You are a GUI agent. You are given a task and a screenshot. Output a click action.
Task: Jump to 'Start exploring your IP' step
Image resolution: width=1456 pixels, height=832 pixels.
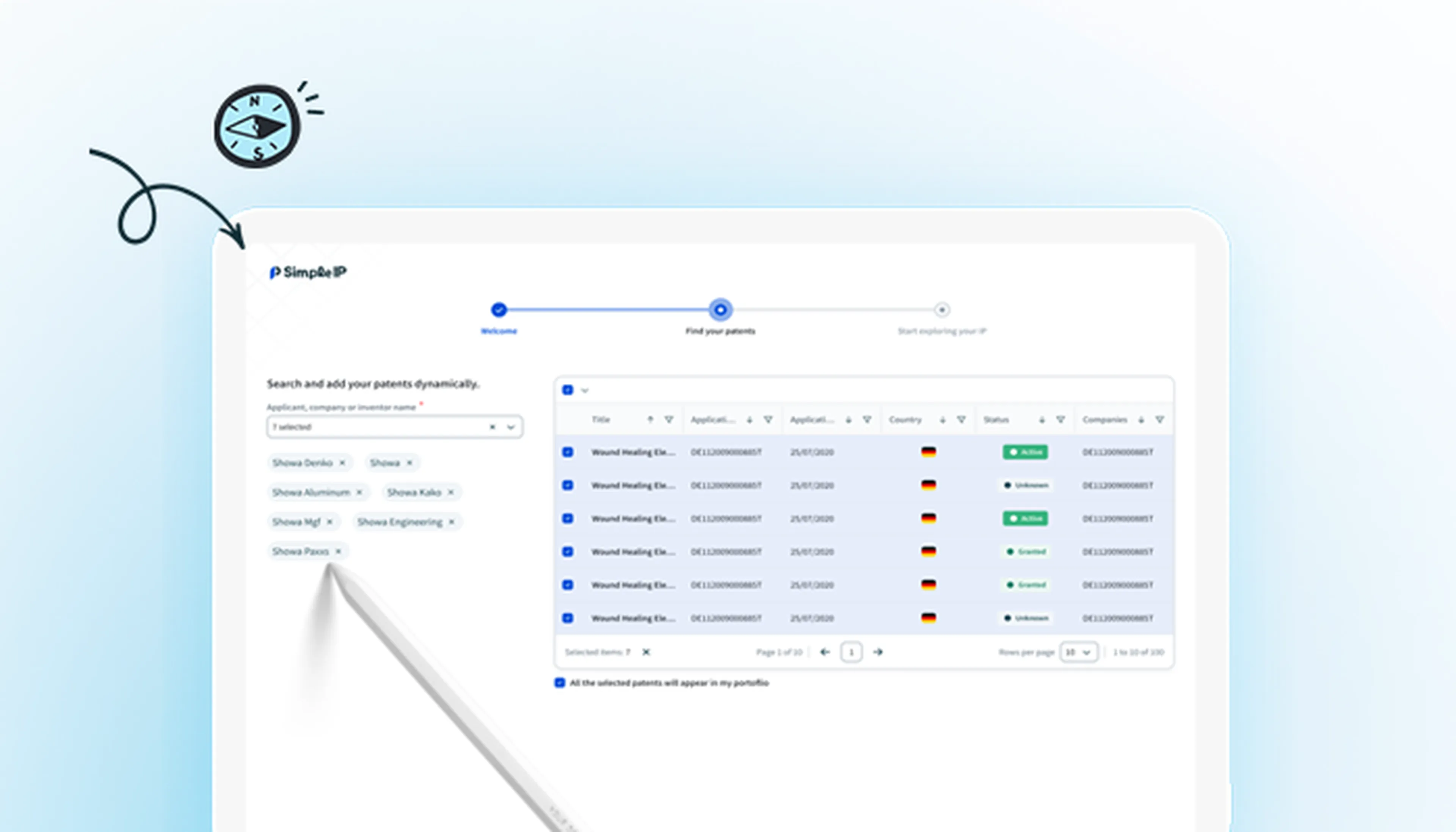pos(942,310)
